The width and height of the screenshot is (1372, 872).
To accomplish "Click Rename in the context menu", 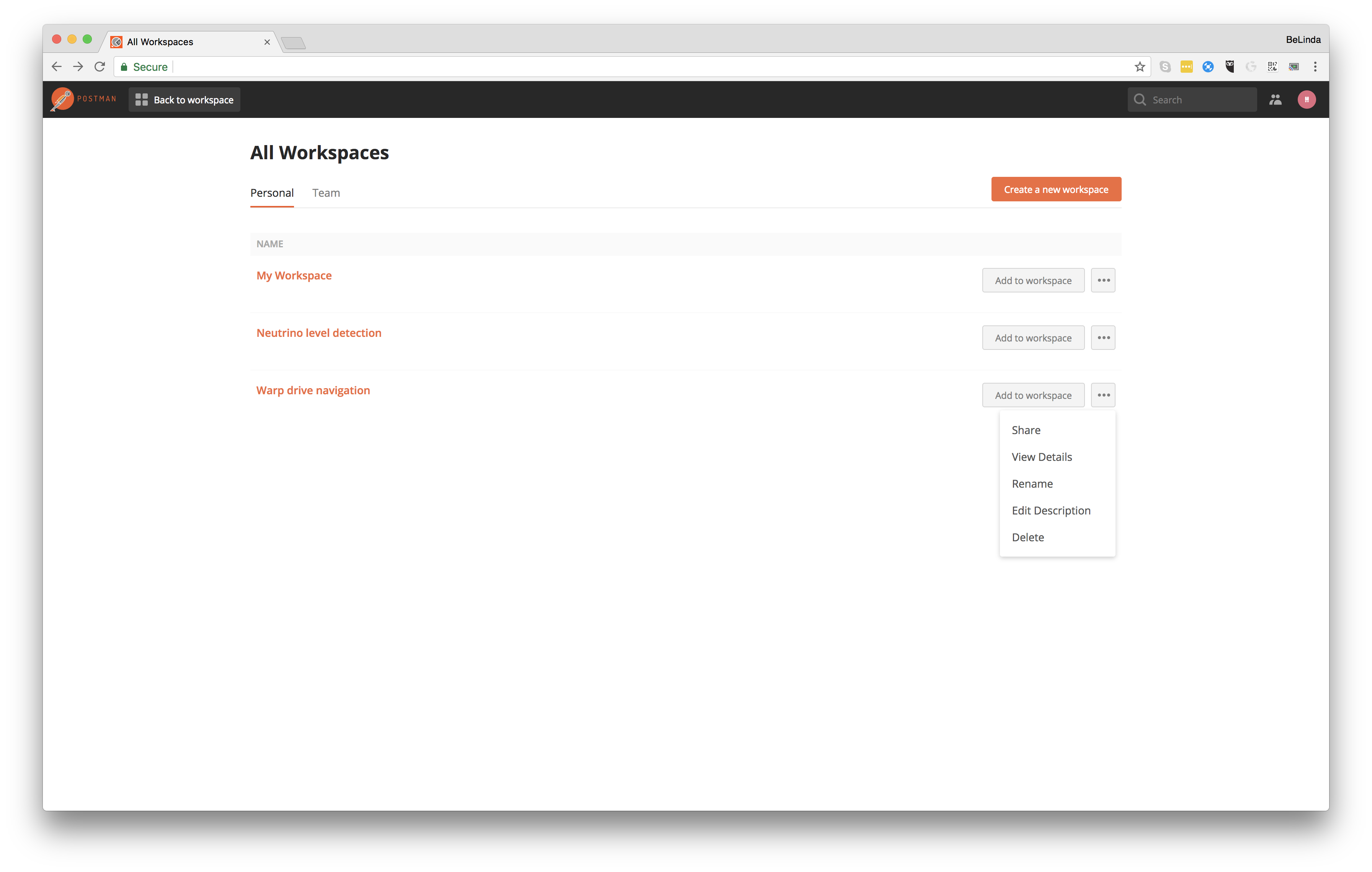I will (1032, 483).
